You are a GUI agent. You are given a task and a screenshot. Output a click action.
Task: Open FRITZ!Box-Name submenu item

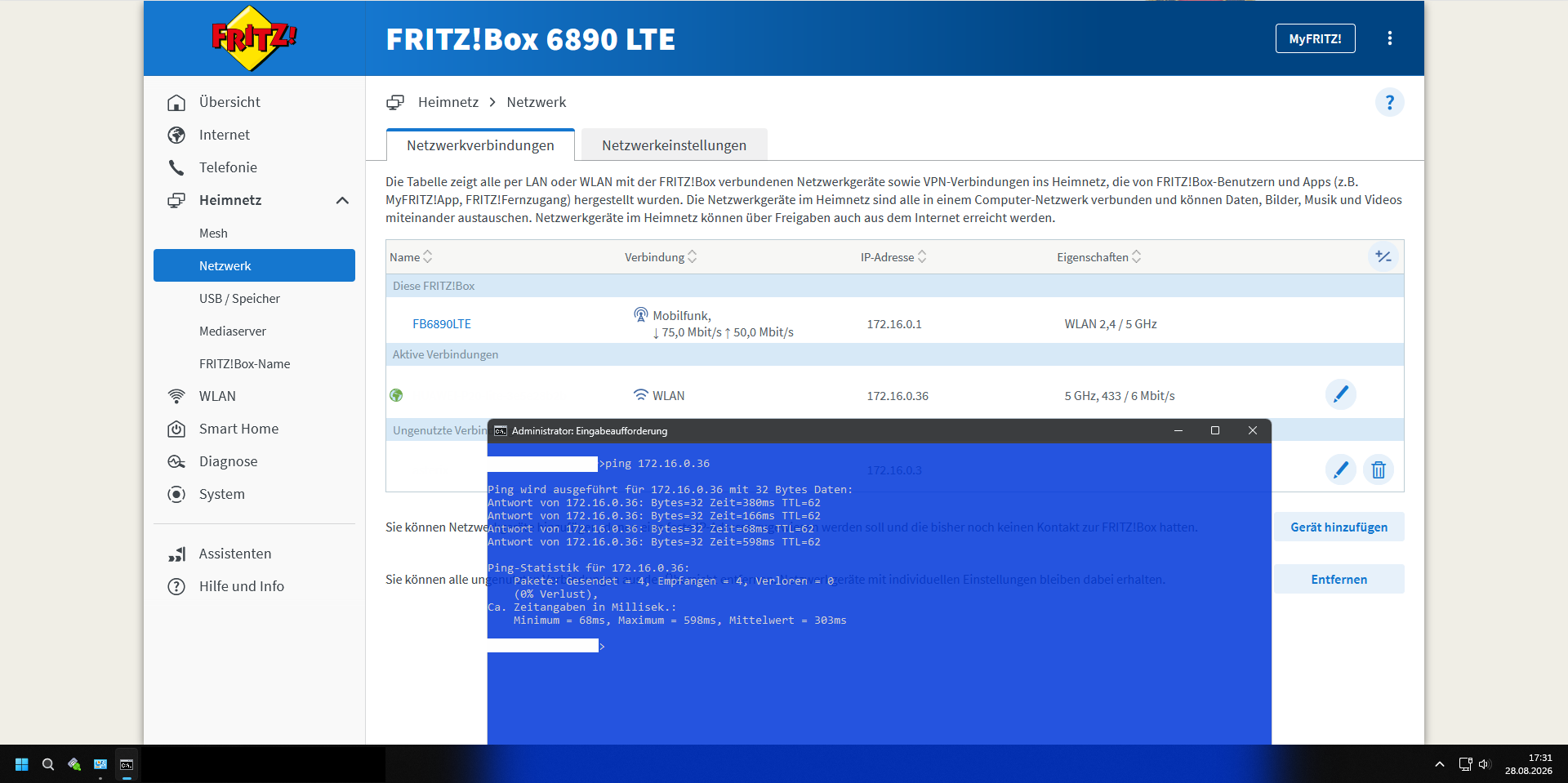point(245,363)
